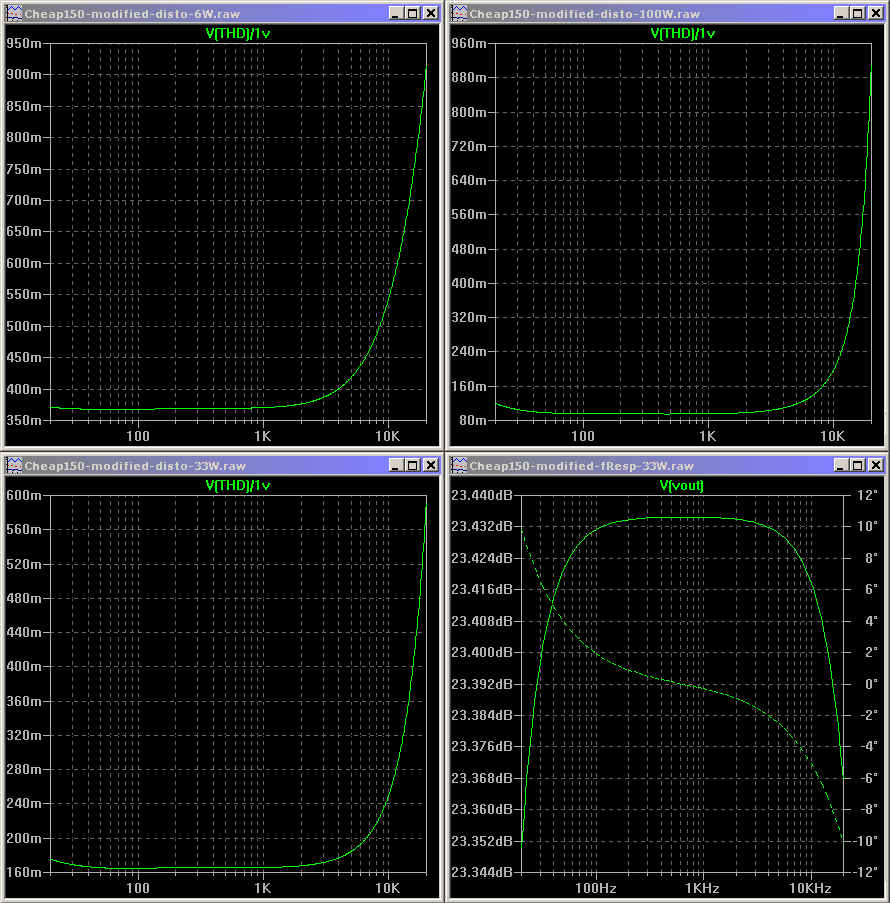
Task: Close the Cheap150-modified-fResp-33W.raw window
Action: click(x=876, y=465)
